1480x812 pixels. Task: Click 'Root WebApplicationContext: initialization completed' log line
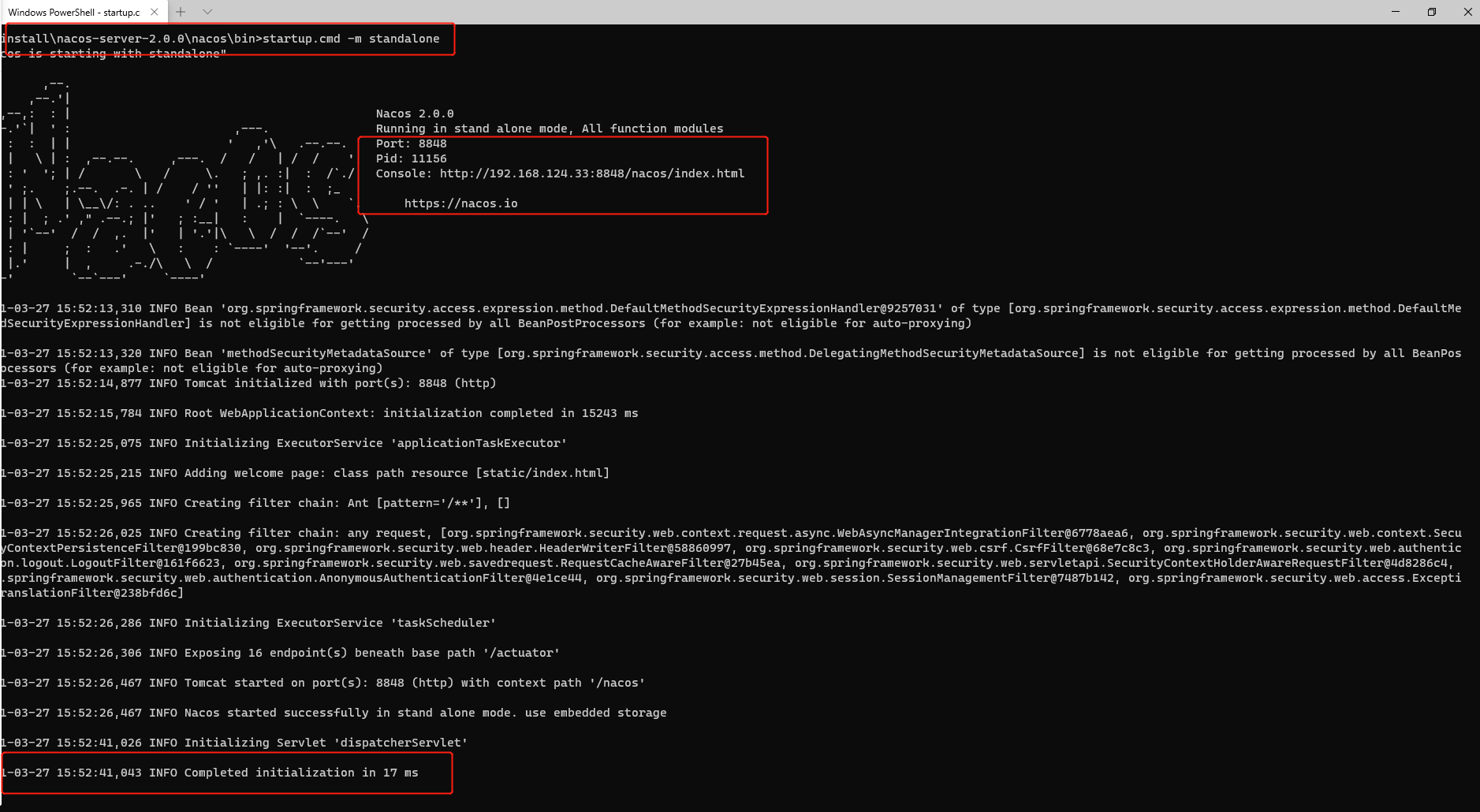pyautogui.click(x=319, y=413)
